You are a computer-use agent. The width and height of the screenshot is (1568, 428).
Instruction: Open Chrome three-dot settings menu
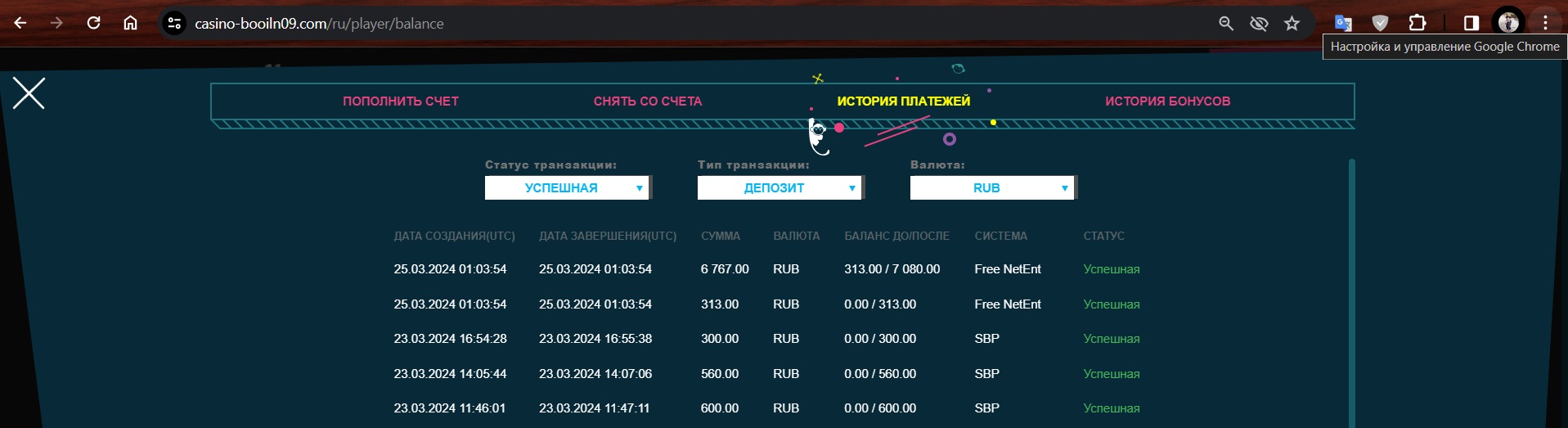point(1545,24)
